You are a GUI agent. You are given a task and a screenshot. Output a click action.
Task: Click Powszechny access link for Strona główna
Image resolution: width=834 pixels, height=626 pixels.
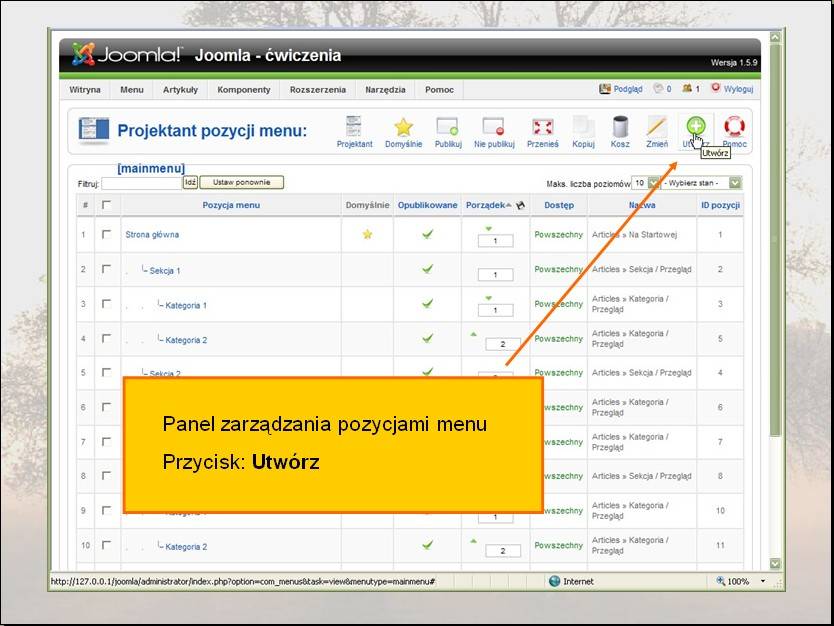click(x=558, y=234)
